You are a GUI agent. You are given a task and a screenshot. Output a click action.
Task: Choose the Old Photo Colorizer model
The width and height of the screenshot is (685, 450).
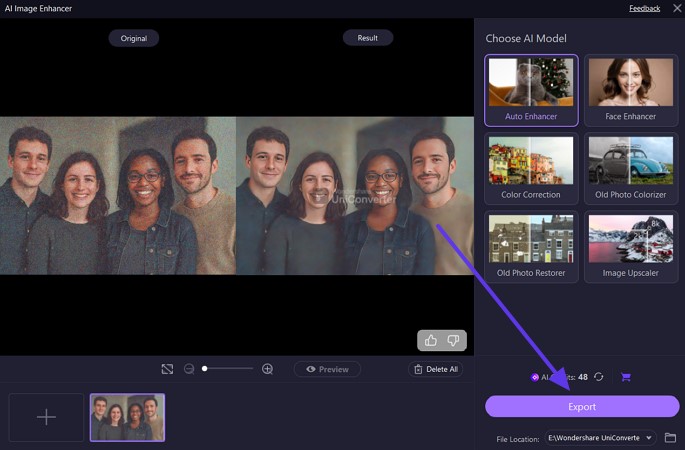point(631,169)
